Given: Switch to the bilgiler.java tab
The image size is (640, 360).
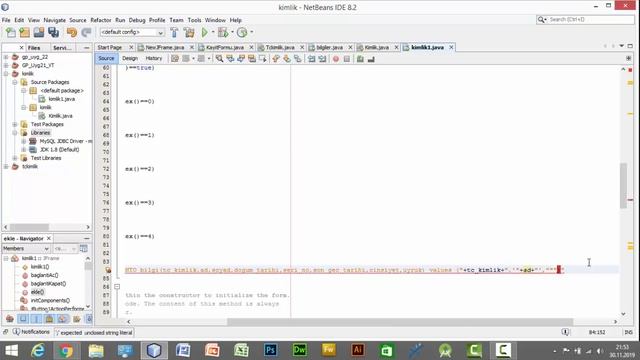Looking at the screenshot, I should pos(329,47).
